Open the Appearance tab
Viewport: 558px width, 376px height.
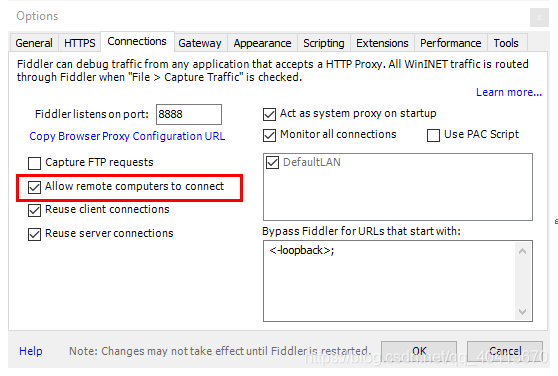coord(262,43)
